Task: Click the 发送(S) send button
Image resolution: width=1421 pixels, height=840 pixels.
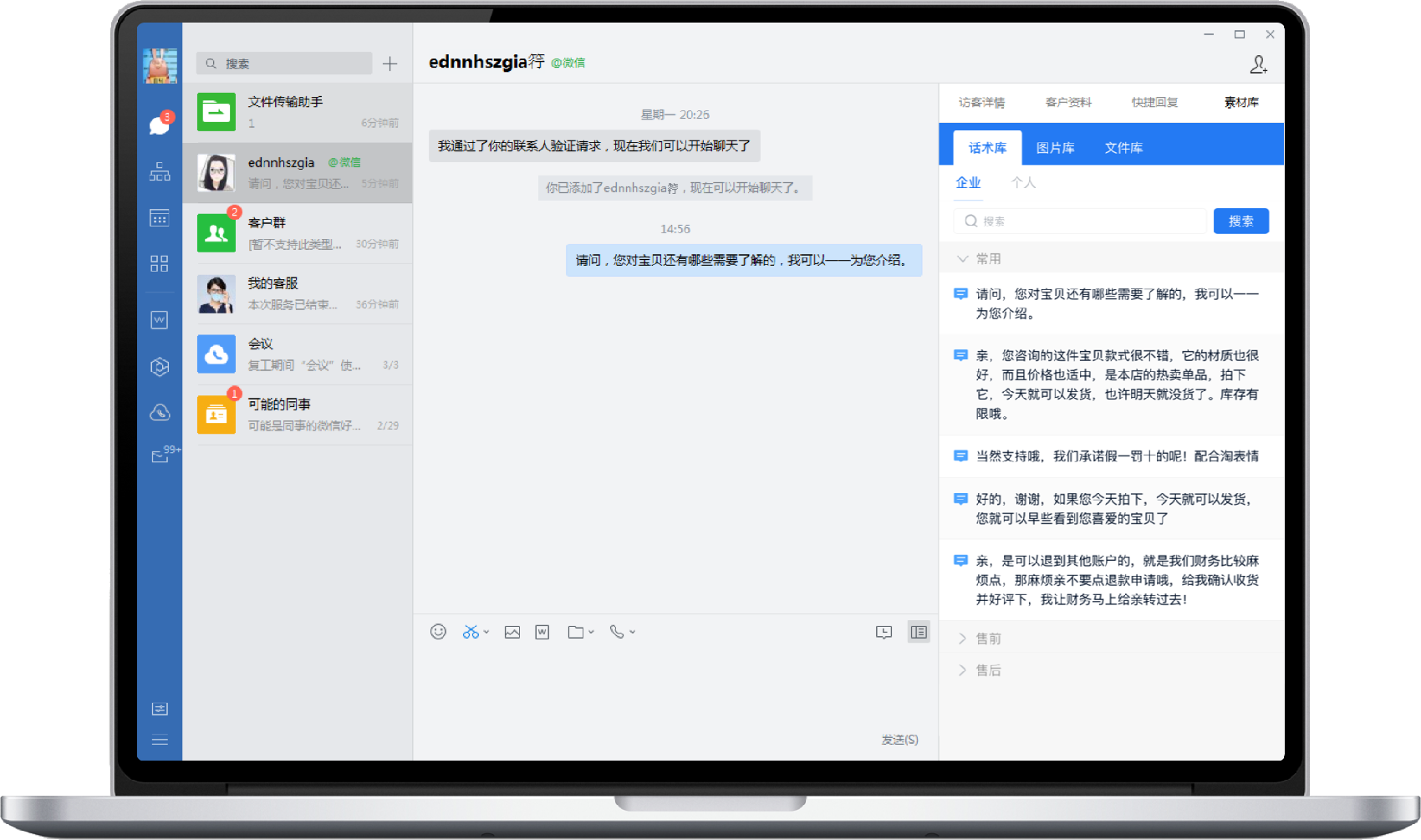Action: pos(899,740)
